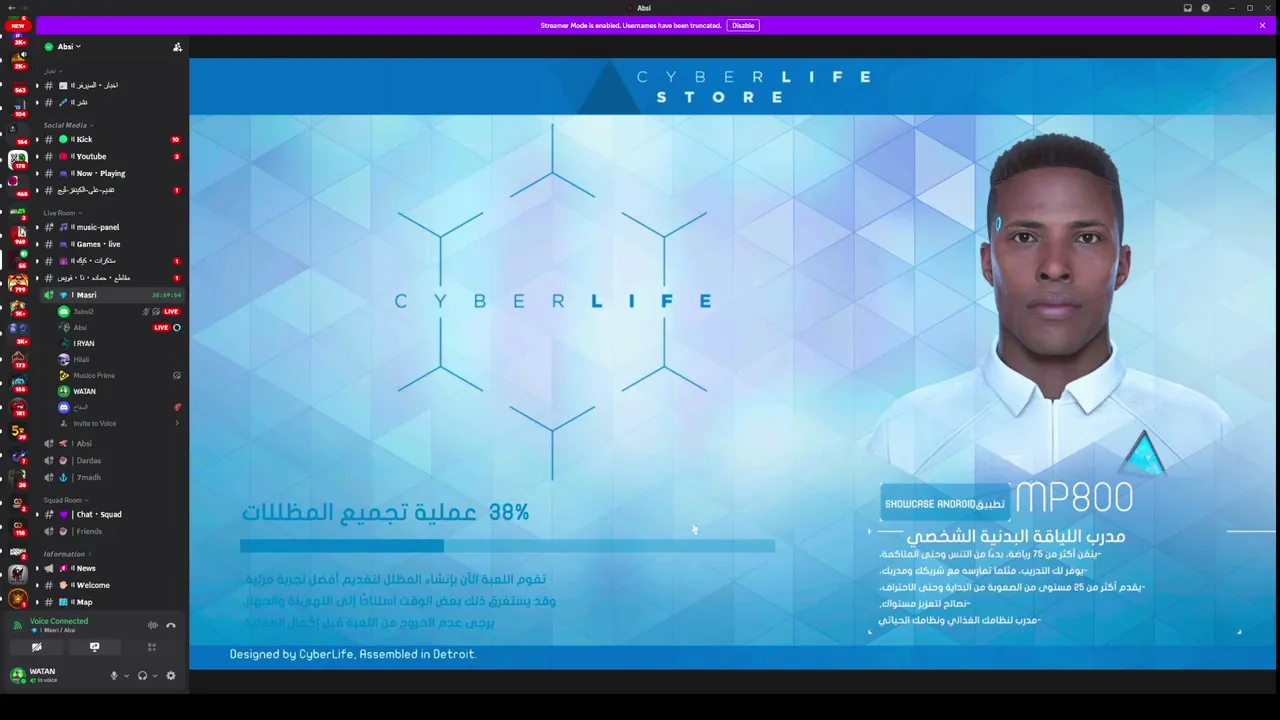This screenshot has height=720, width=1280.
Task: Click the share screen button
Action: [95, 647]
